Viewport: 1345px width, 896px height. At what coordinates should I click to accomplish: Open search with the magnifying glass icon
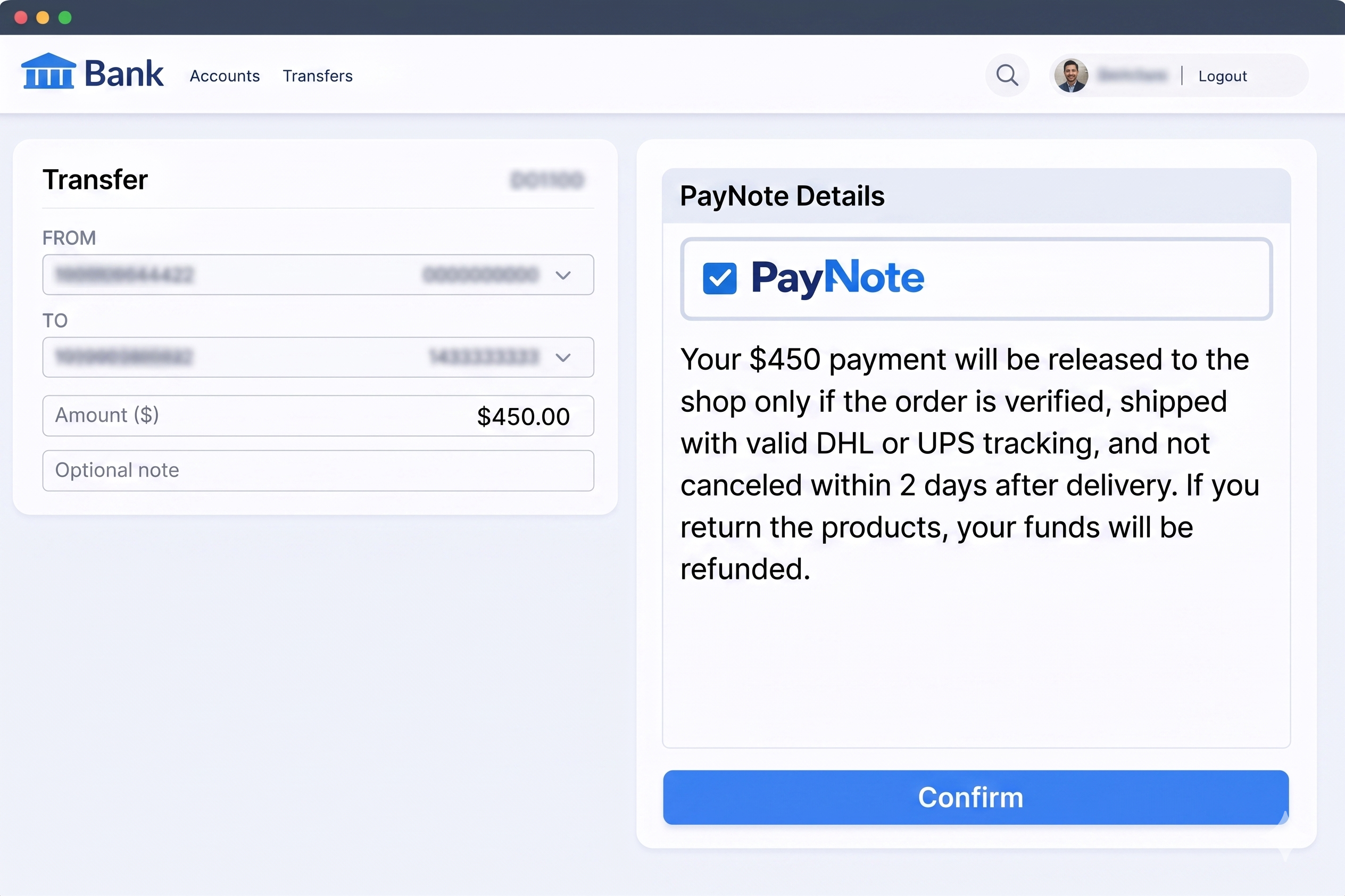click(x=1007, y=76)
